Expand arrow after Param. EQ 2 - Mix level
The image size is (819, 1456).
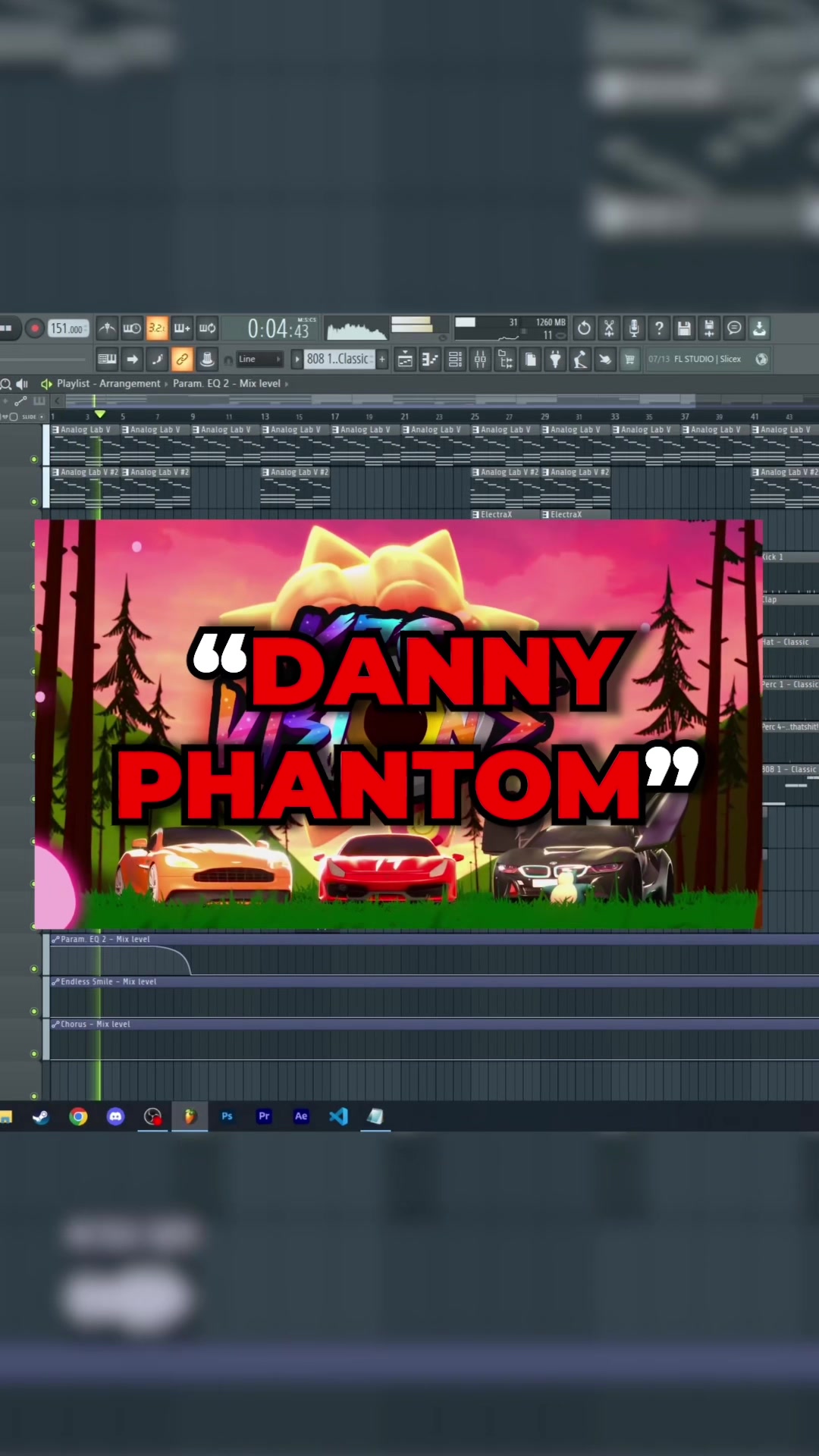tap(287, 384)
